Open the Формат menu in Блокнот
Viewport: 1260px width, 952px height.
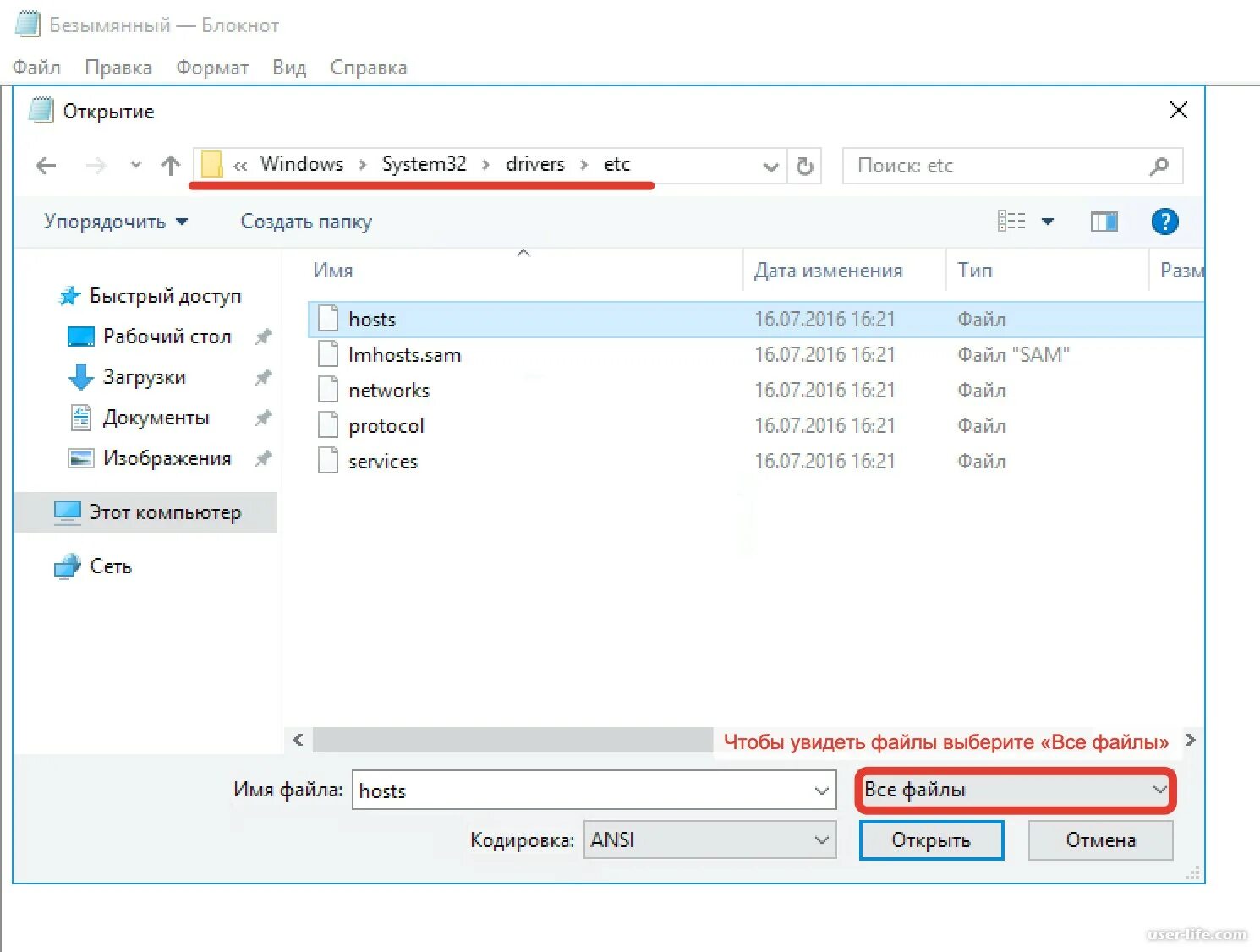pos(212,68)
